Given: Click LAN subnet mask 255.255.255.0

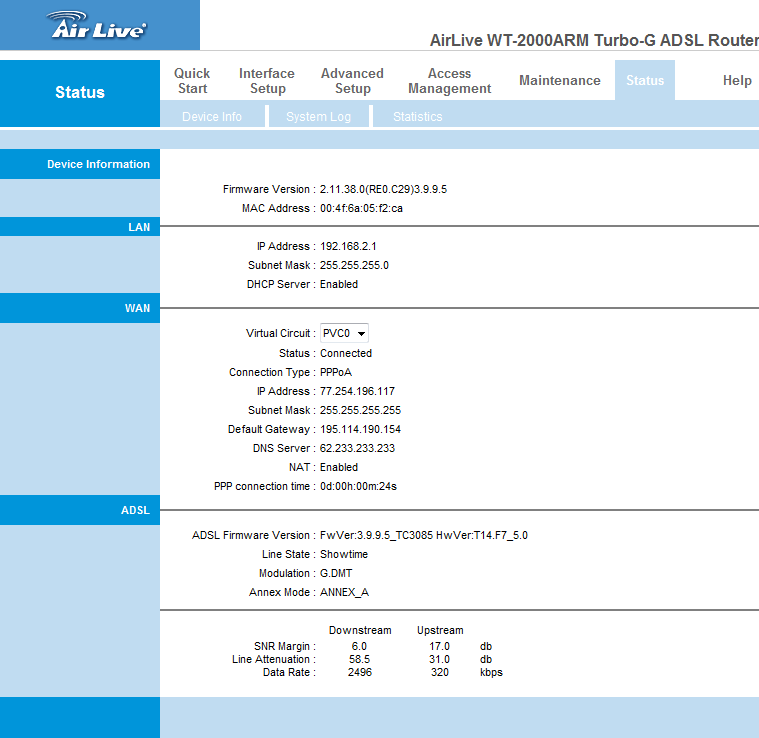Looking at the screenshot, I should pos(354,266).
